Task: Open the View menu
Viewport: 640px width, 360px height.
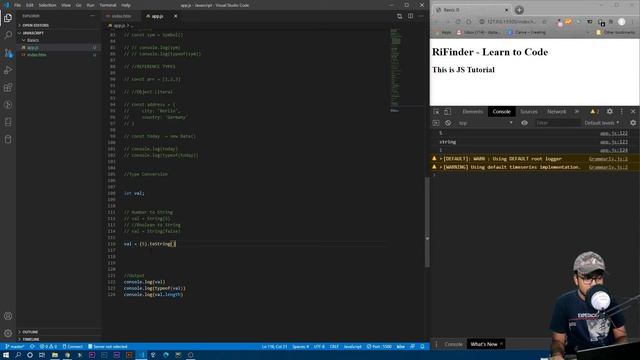Action: [66, 5]
